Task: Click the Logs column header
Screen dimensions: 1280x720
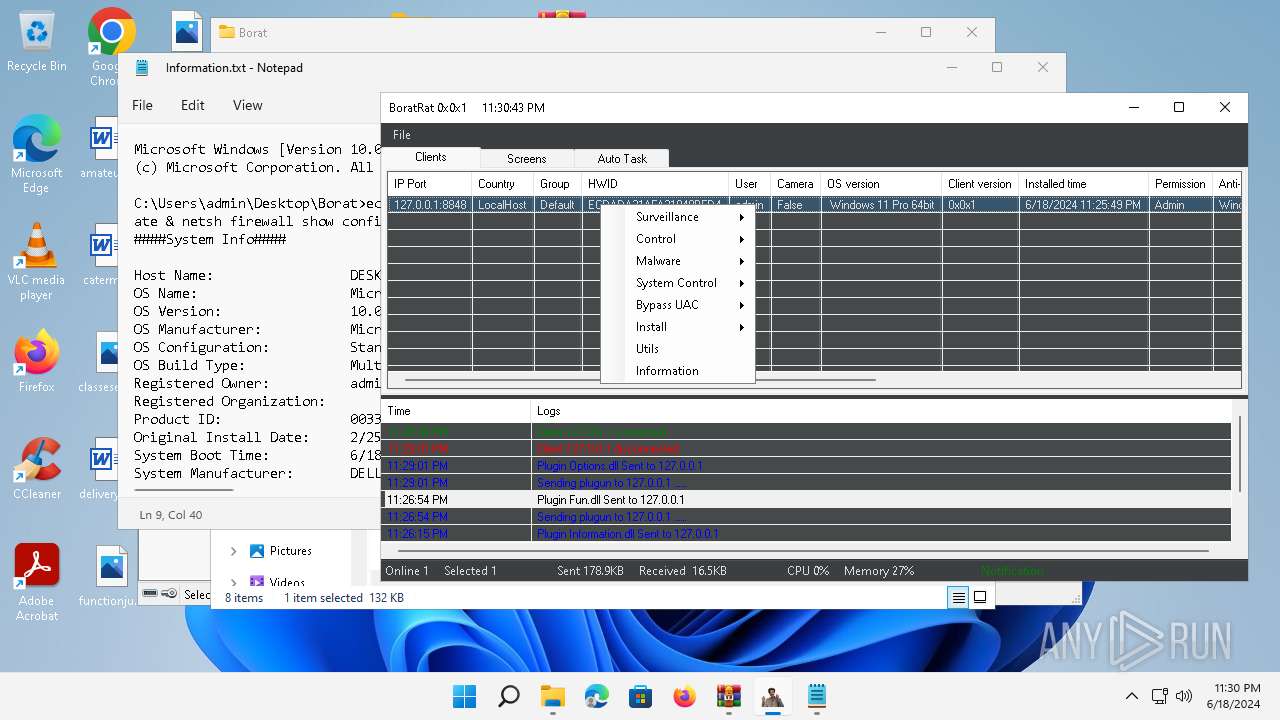Action: tap(880, 411)
